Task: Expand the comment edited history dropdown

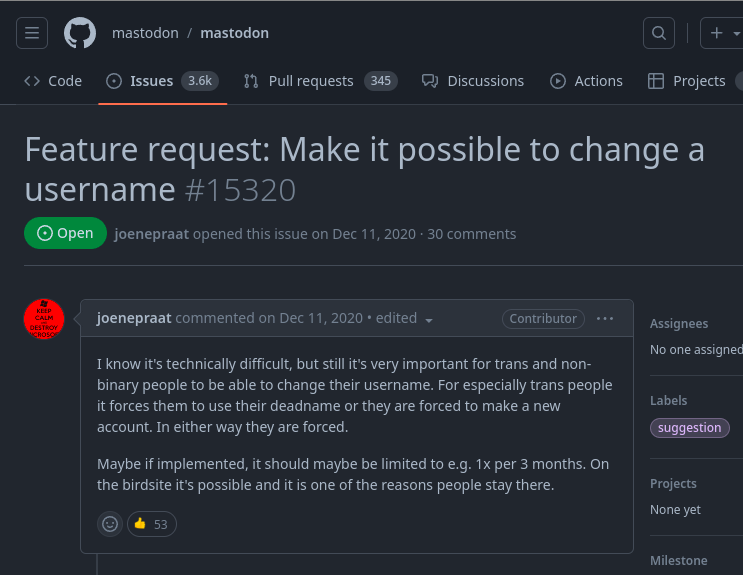Action: [x=429, y=320]
